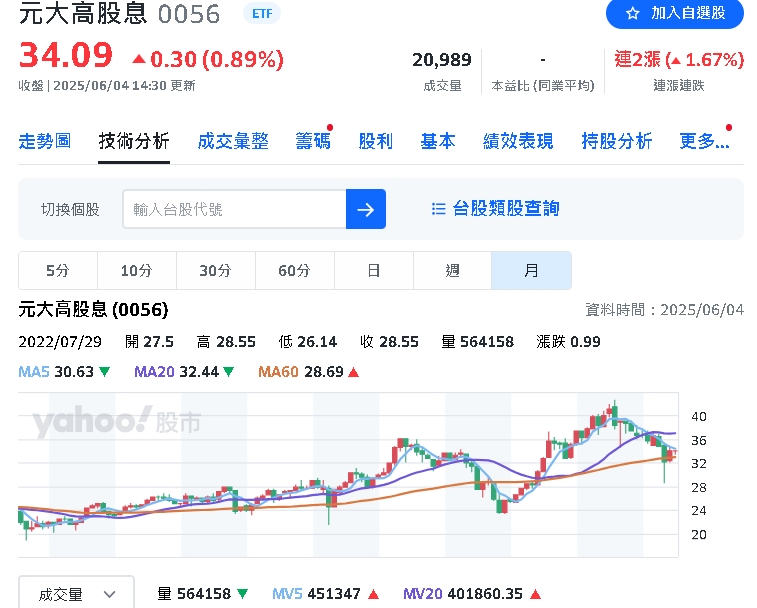The image size is (757, 608).
Task: Select the 日 daily chart interval
Action: [x=374, y=270]
